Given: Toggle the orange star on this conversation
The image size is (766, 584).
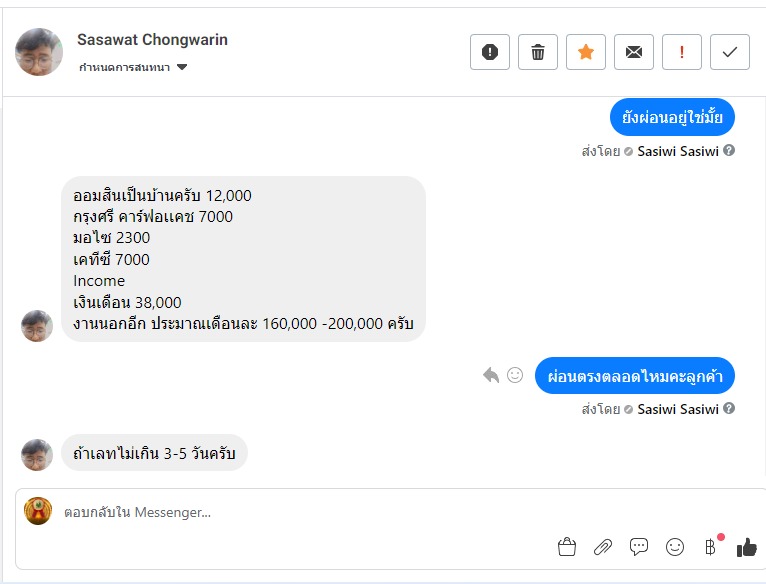Looking at the screenshot, I should pos(586,52).
